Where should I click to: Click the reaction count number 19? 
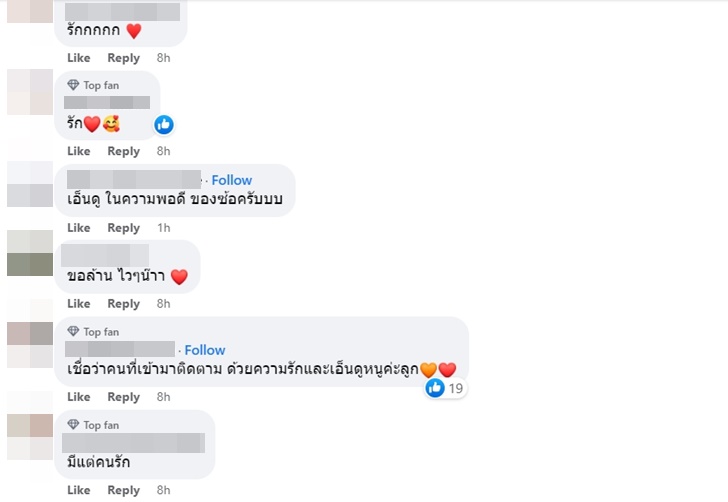click(455, 388)
